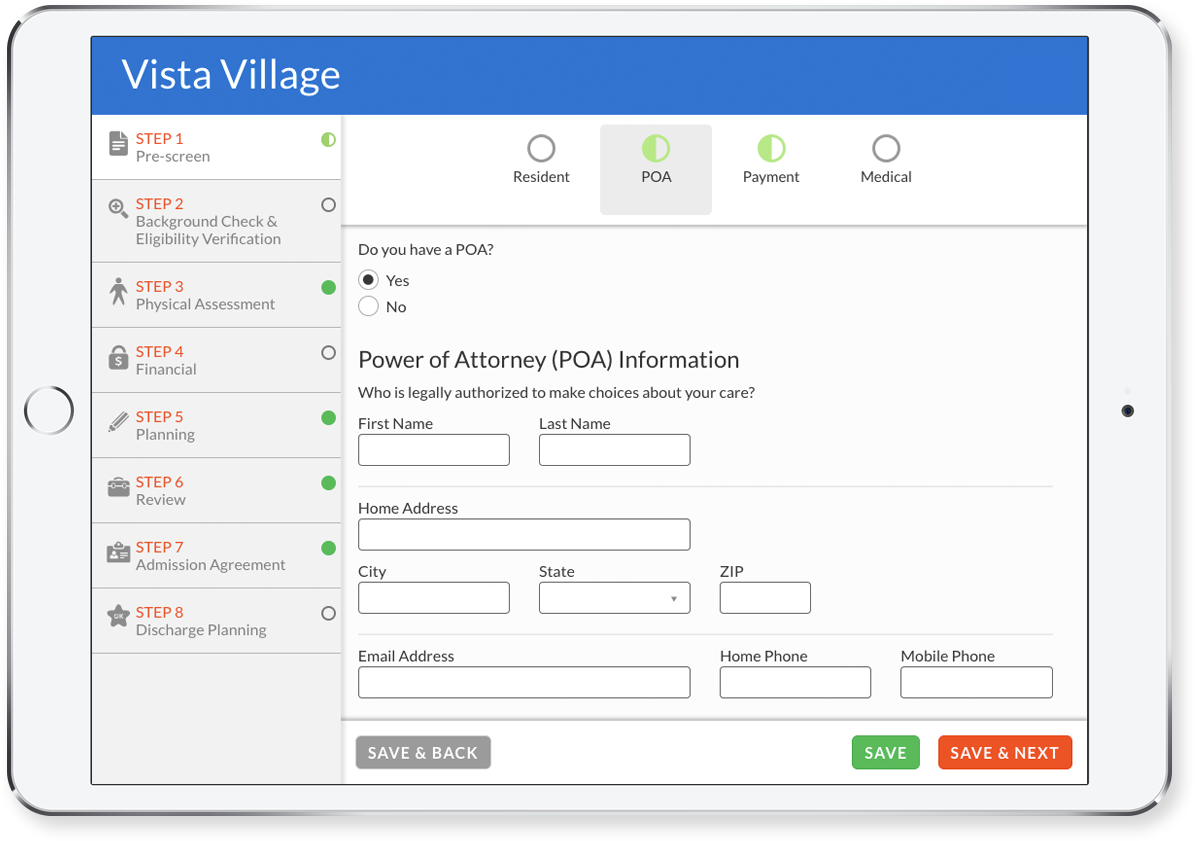The width and height of the screenshot is (1195, 841).
Task: Click Step 1 half-complete status indicator
Action: coord(328,139)
